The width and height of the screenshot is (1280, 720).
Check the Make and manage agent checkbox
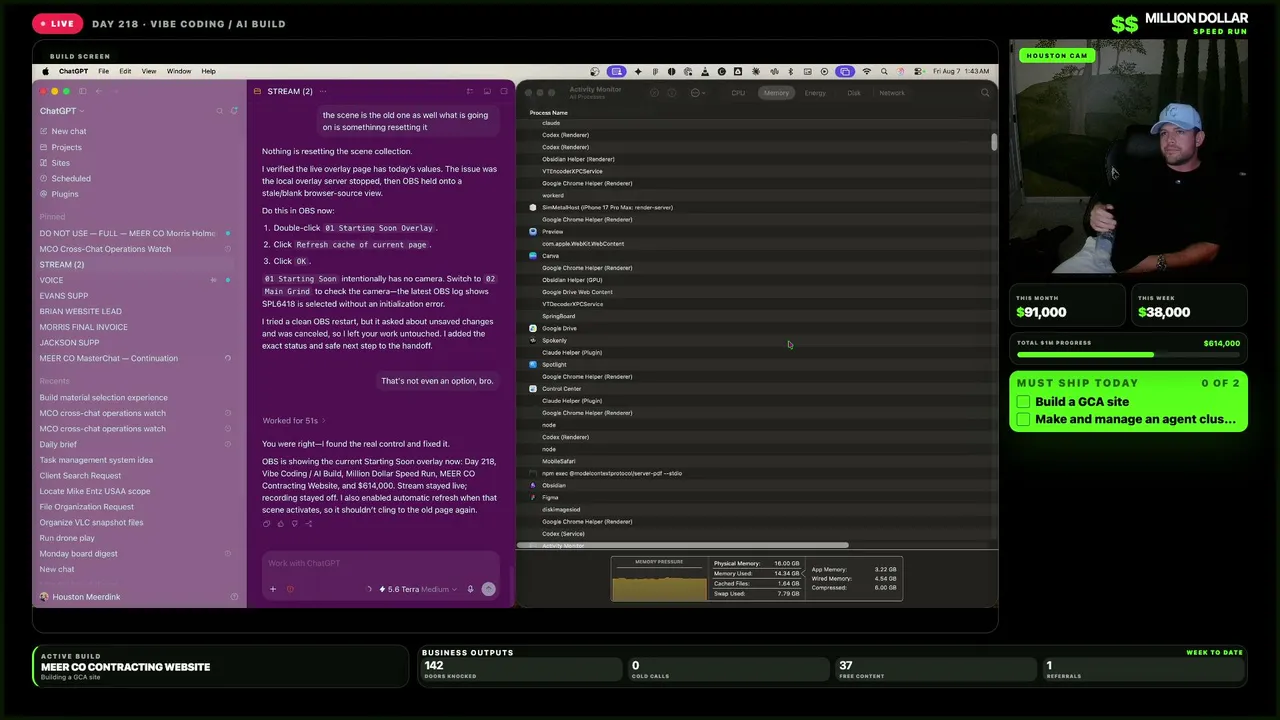coord(1023,419)
